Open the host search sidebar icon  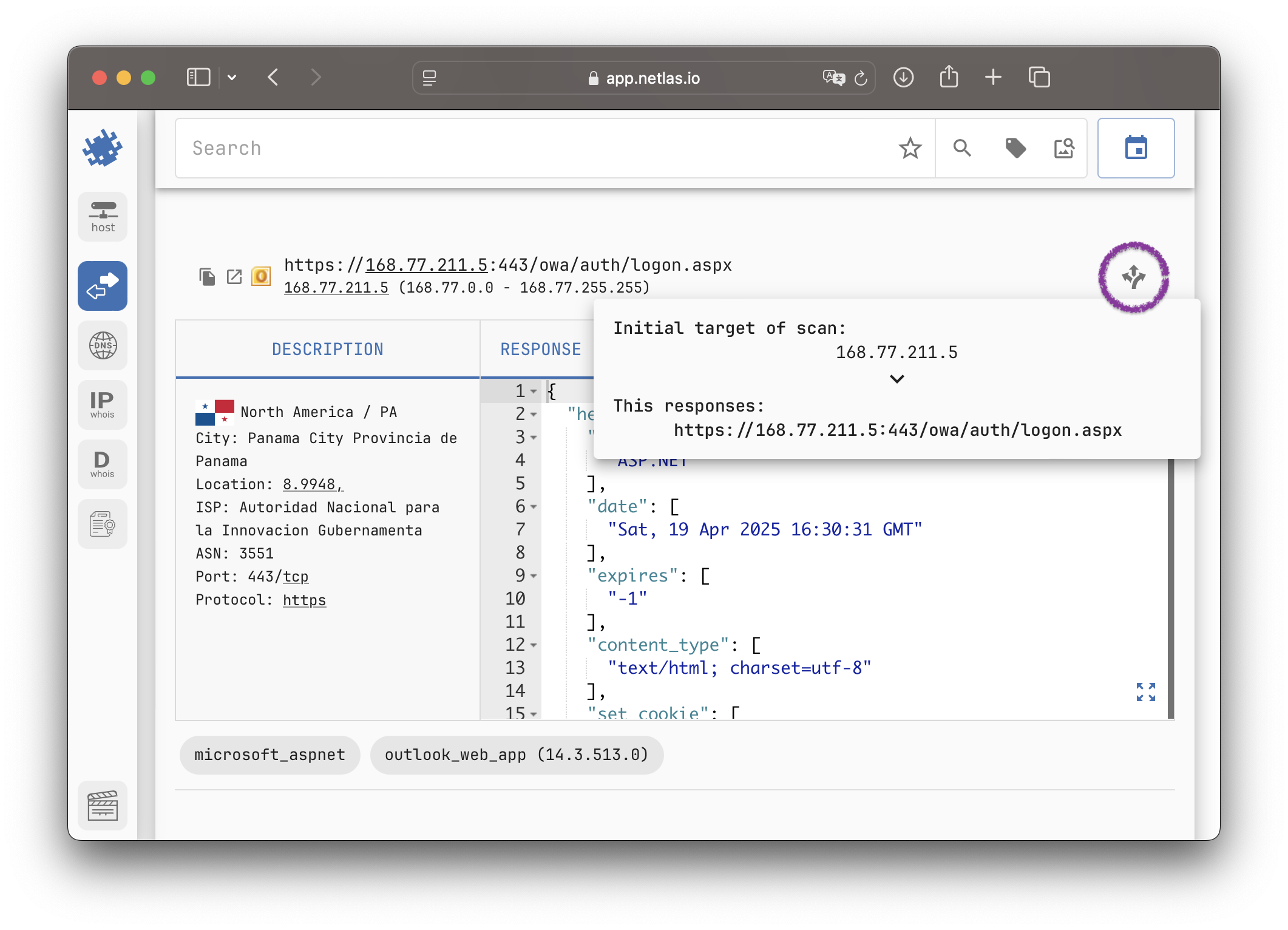pyautogui.click(x=103, y=217)
